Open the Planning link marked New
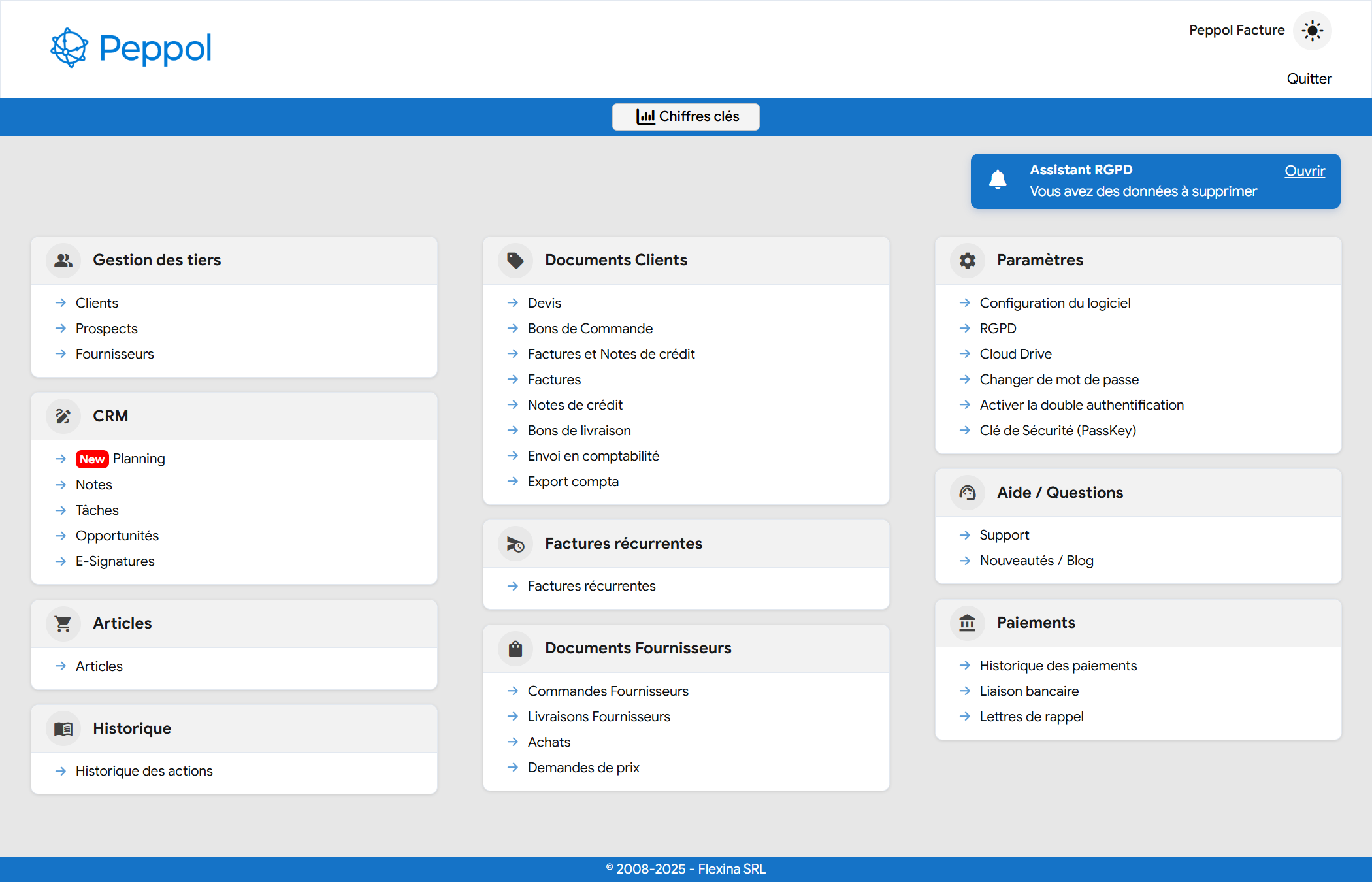1372x882 pixels. pos(139,459)
